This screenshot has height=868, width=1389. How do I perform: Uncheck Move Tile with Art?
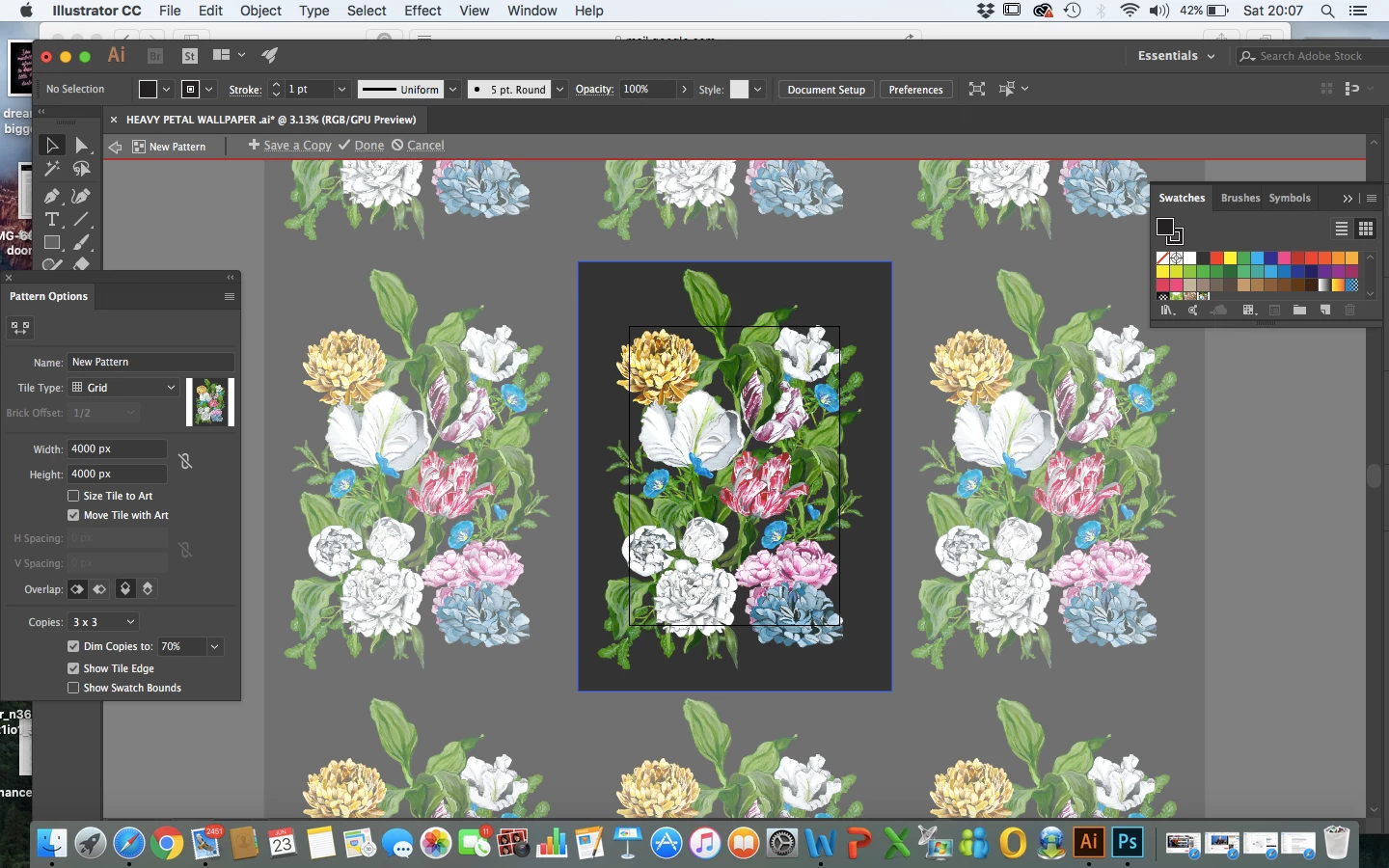[x=73, y=515]
